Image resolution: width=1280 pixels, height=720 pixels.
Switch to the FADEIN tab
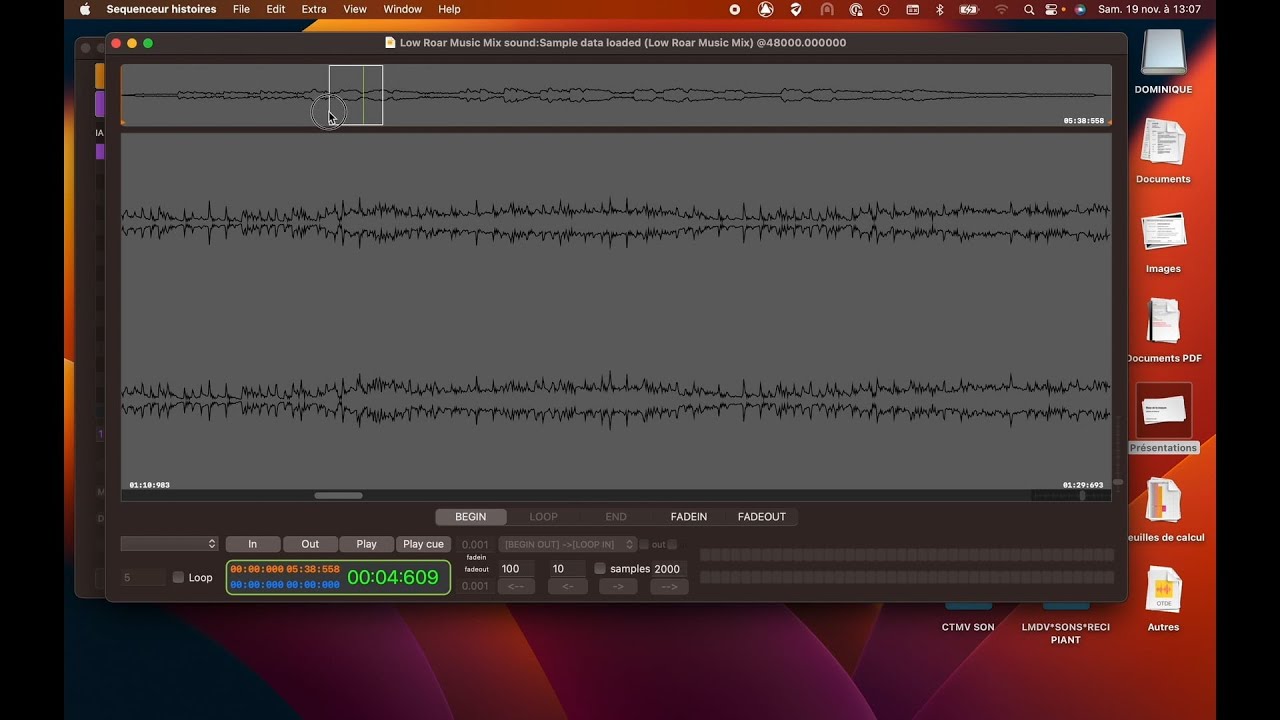(x=688, y=517)
